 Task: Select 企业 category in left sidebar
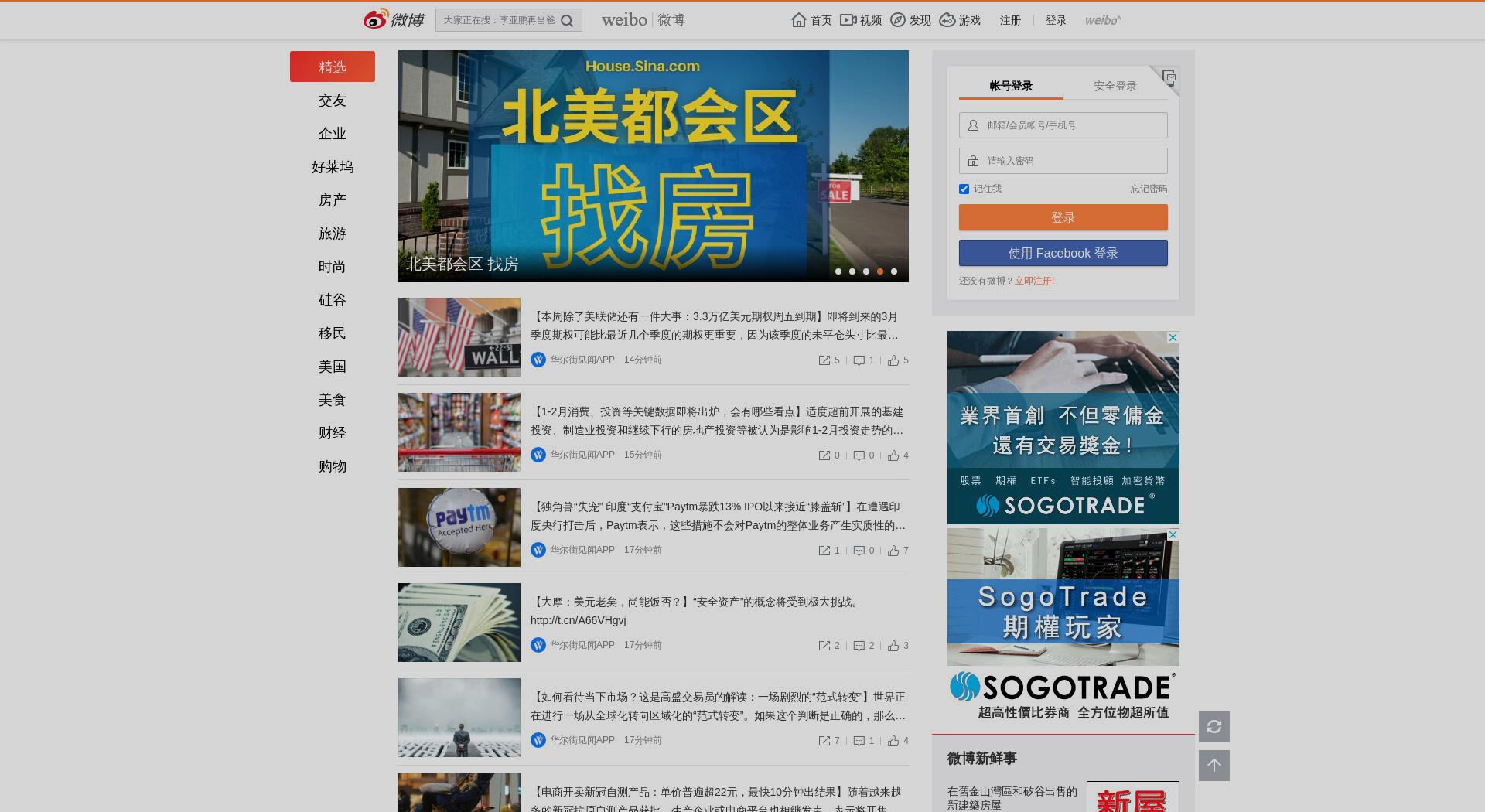[333, 134]
